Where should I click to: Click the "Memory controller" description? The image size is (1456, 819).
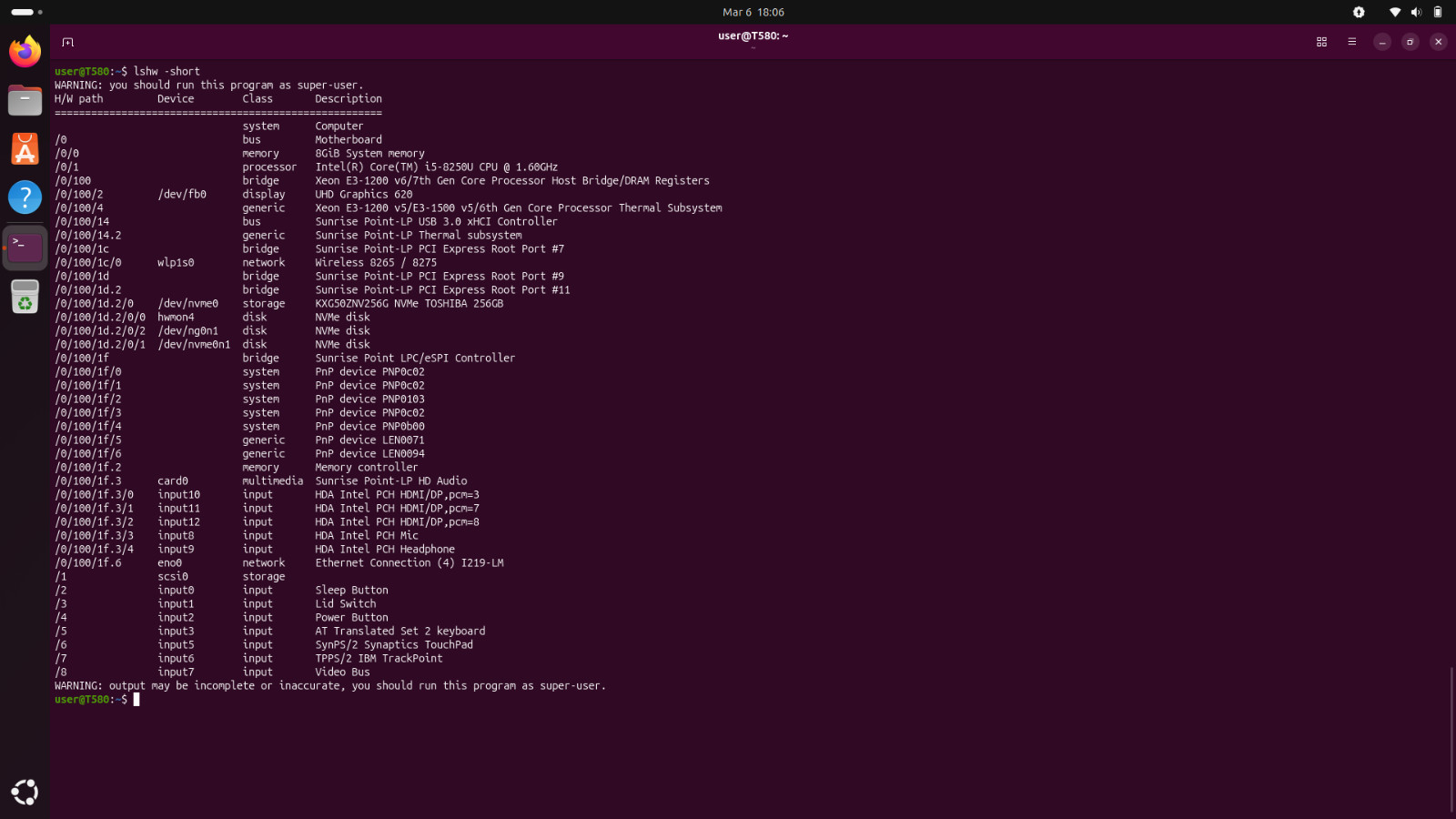click(367, 467)
